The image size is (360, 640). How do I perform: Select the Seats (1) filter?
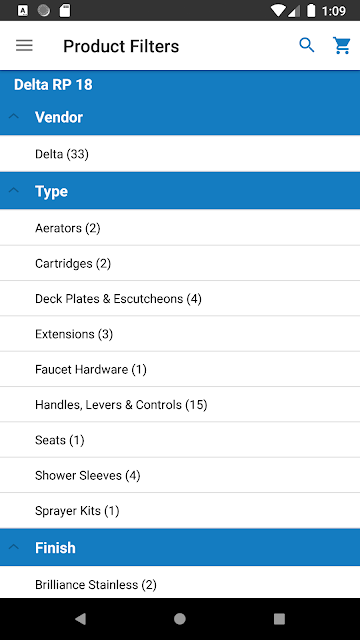pyautogui.click(x=180, y=440)
